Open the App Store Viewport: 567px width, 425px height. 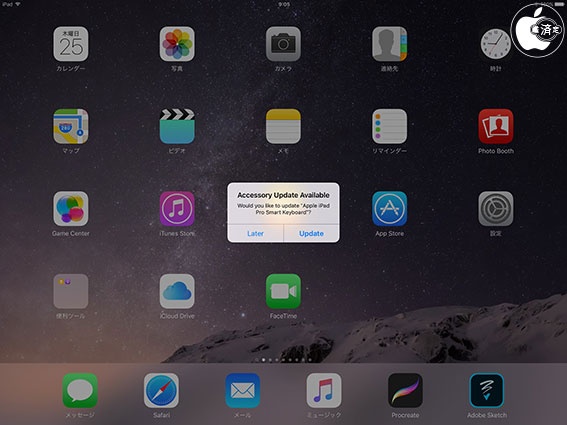click(x=389, y=209)
